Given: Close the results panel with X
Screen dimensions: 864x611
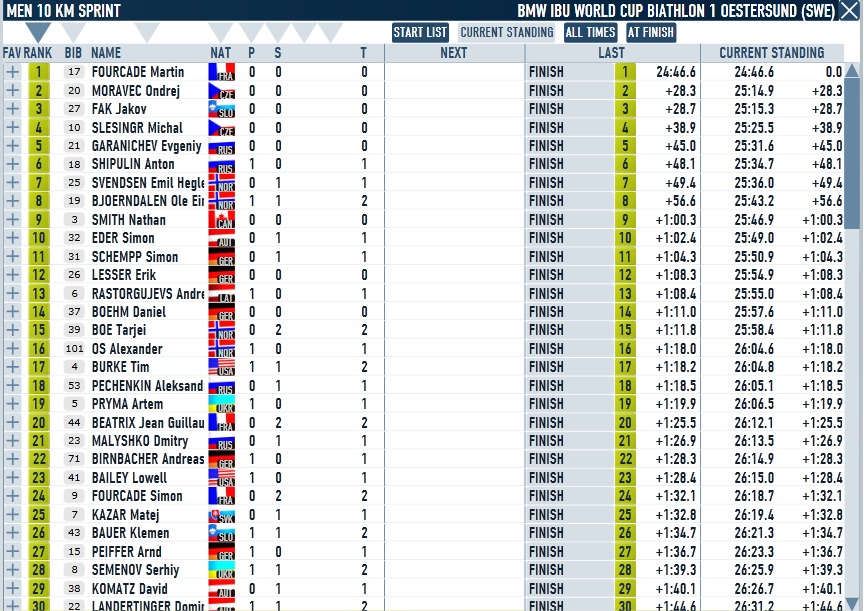Looking at the screenshot, I should (849, 10).
